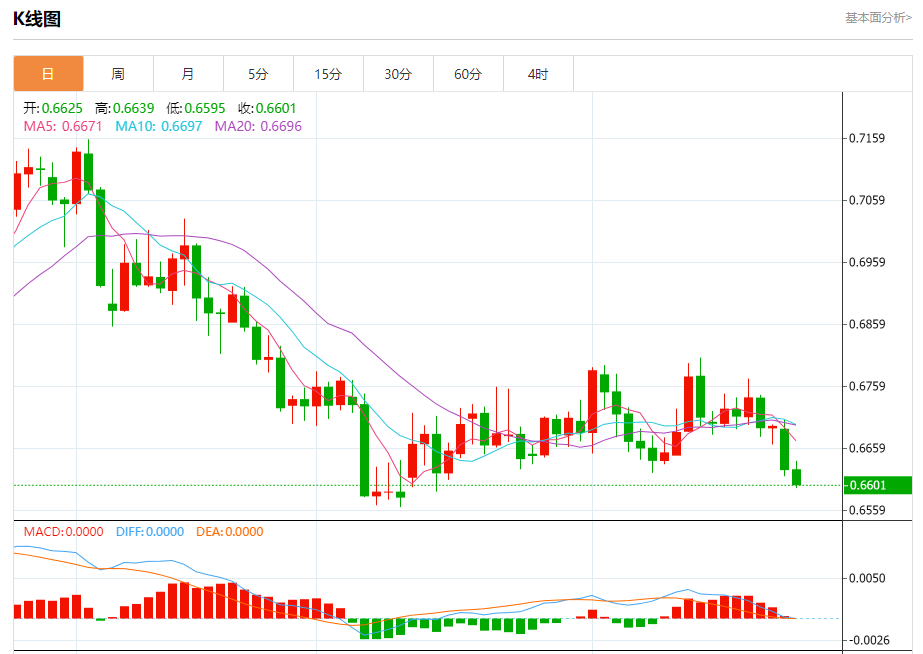Open the 60分 interval tab
Image resolution: width=923 pixels, height=654 pixels.
tap(469, 74)
